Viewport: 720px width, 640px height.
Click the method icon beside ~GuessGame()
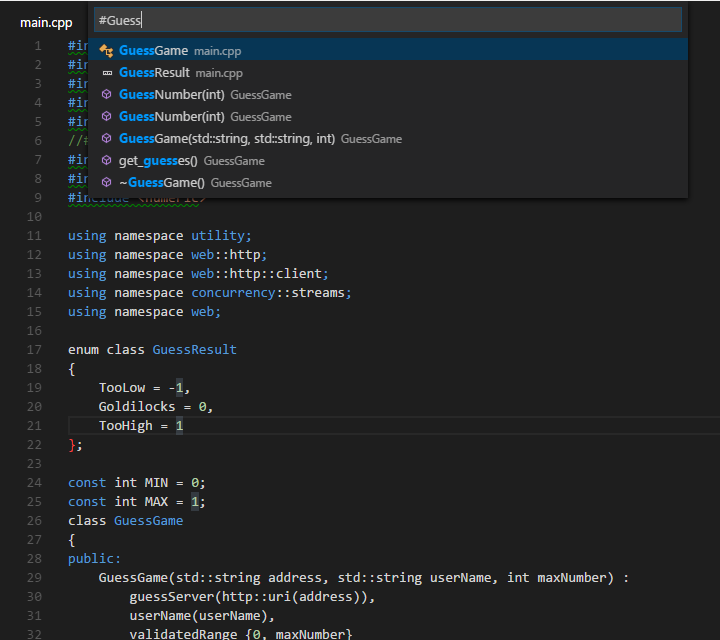(106, 183)
